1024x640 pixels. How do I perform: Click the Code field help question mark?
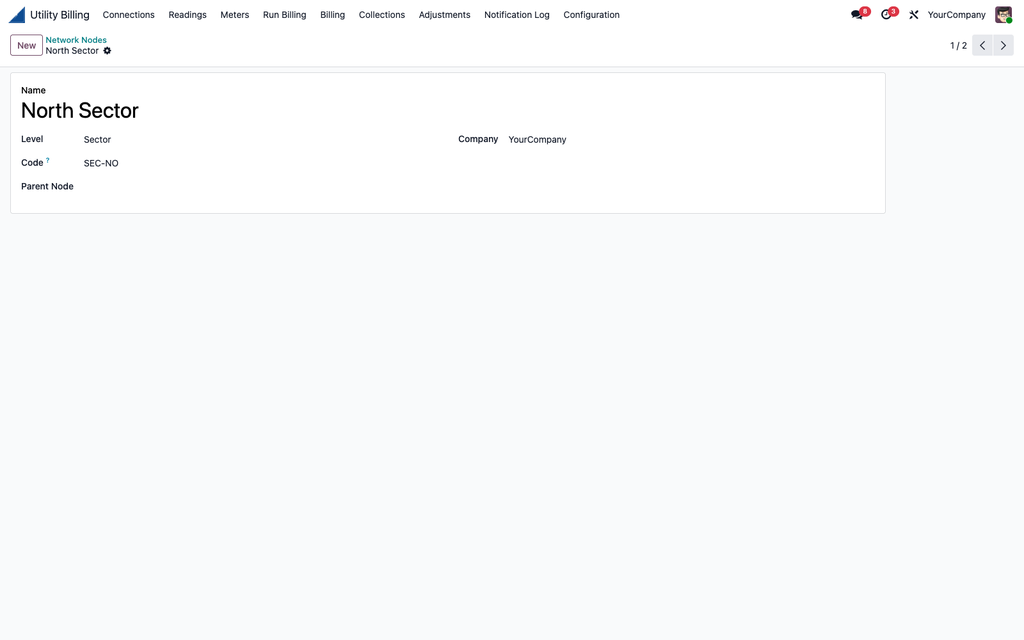point(48,160)
